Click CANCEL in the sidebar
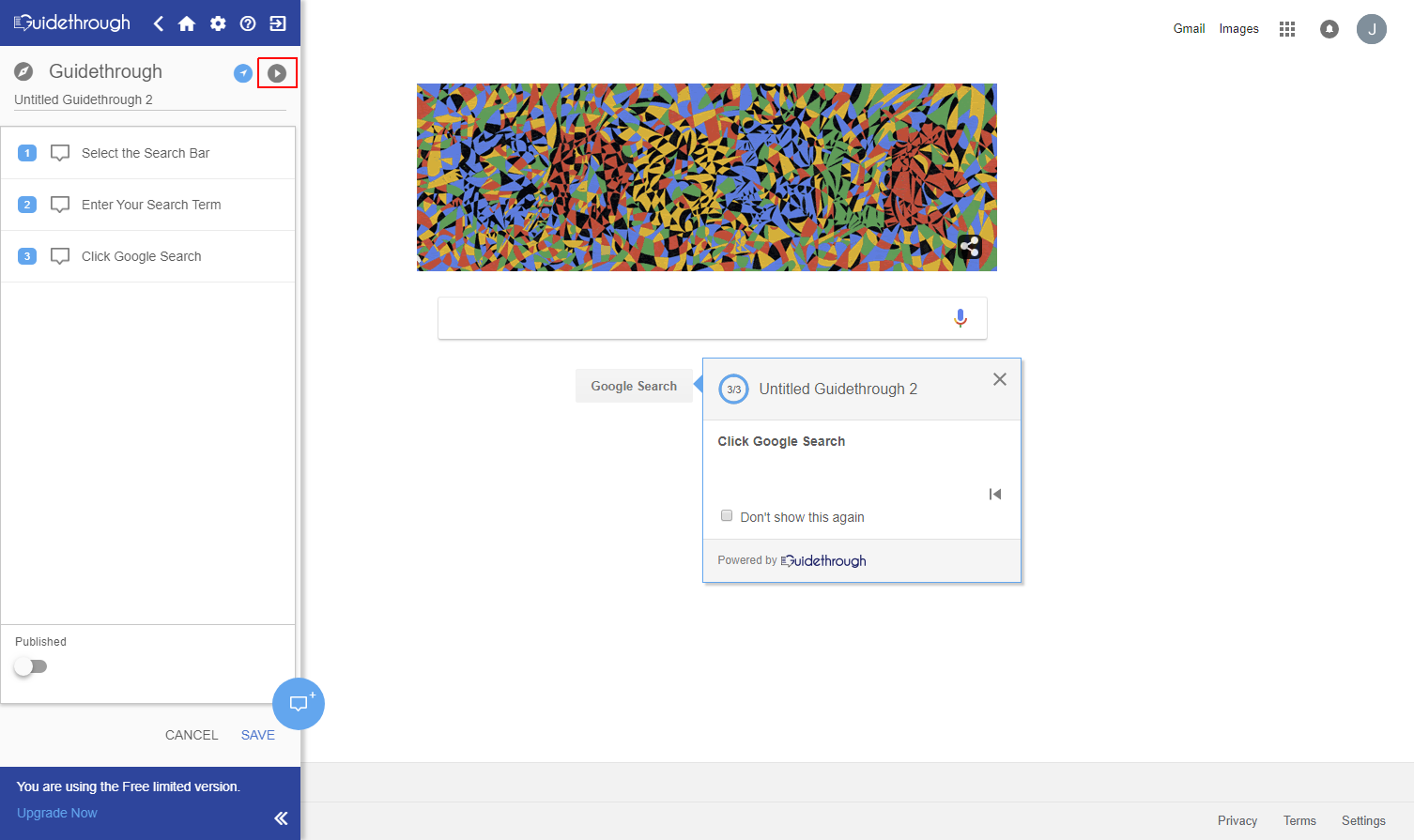Viewport: 1414px width, 840px height. (192, 735)
